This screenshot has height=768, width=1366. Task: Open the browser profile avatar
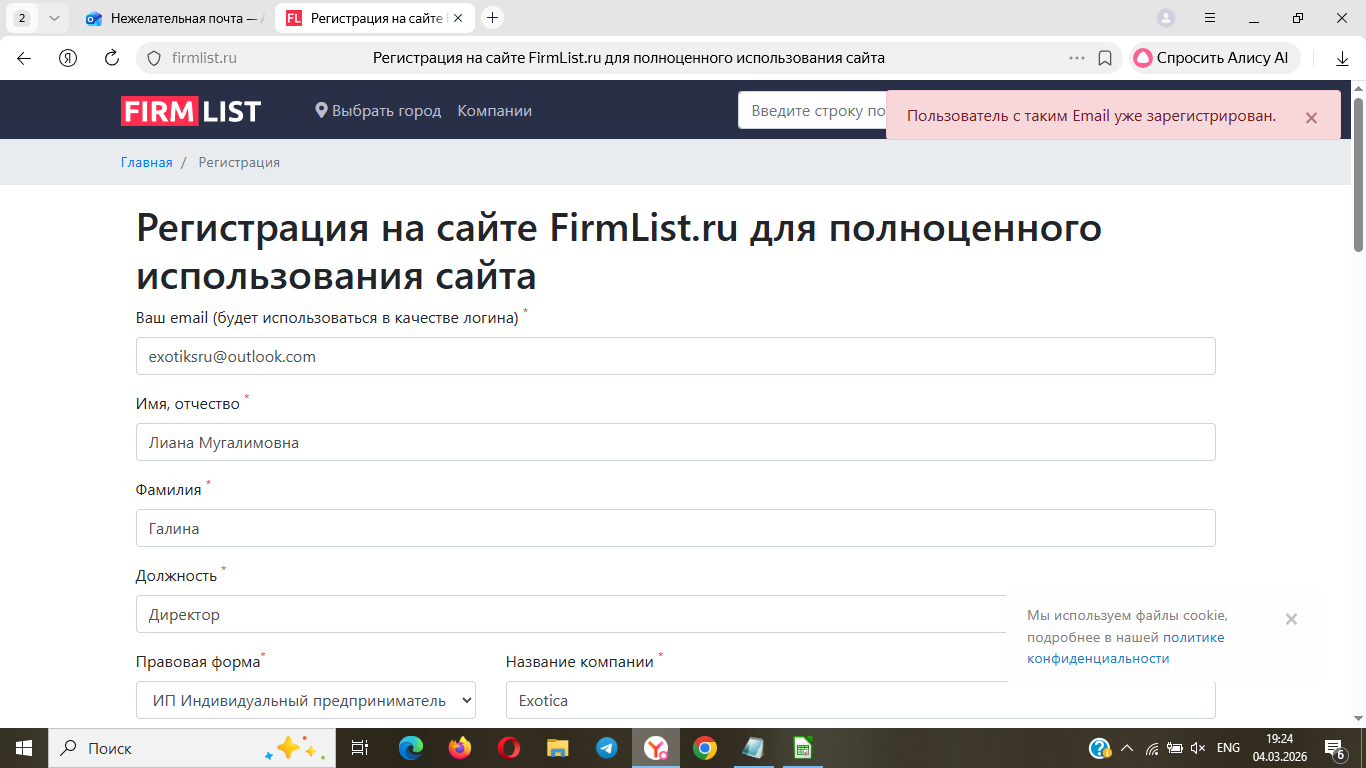[x=1166, y=18]
